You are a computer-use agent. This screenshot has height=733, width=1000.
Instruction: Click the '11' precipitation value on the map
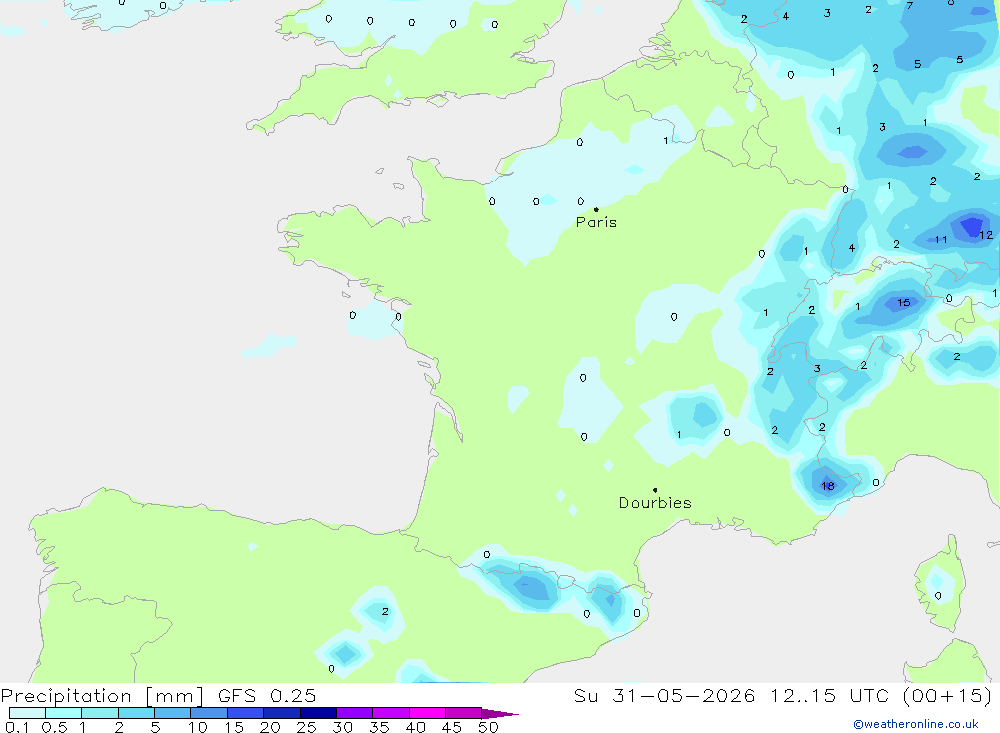[941, 240]
